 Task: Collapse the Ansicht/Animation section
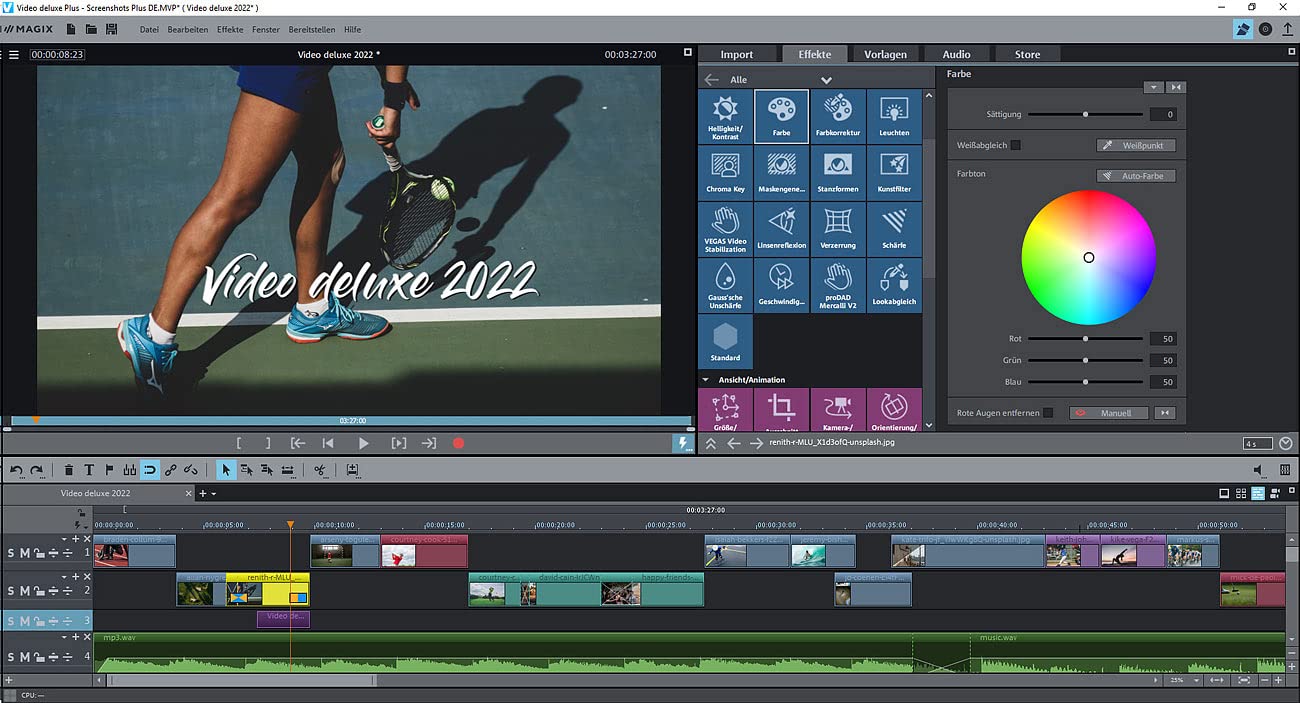click(x=705, y=380)
